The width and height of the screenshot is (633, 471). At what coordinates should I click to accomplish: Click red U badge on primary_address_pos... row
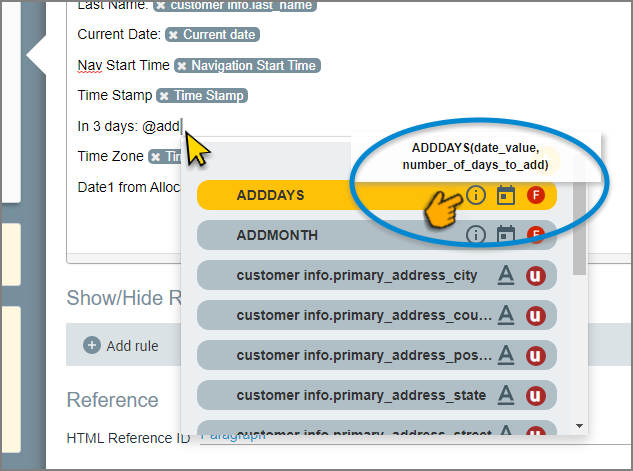(536, 356)
